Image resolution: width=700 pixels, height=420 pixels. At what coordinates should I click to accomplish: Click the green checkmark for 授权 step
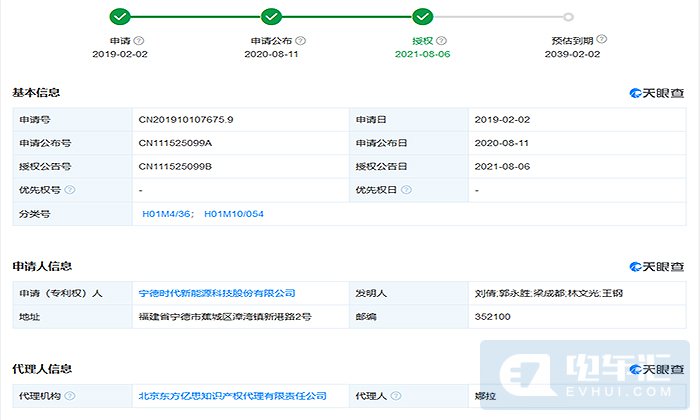pos(422,17)
